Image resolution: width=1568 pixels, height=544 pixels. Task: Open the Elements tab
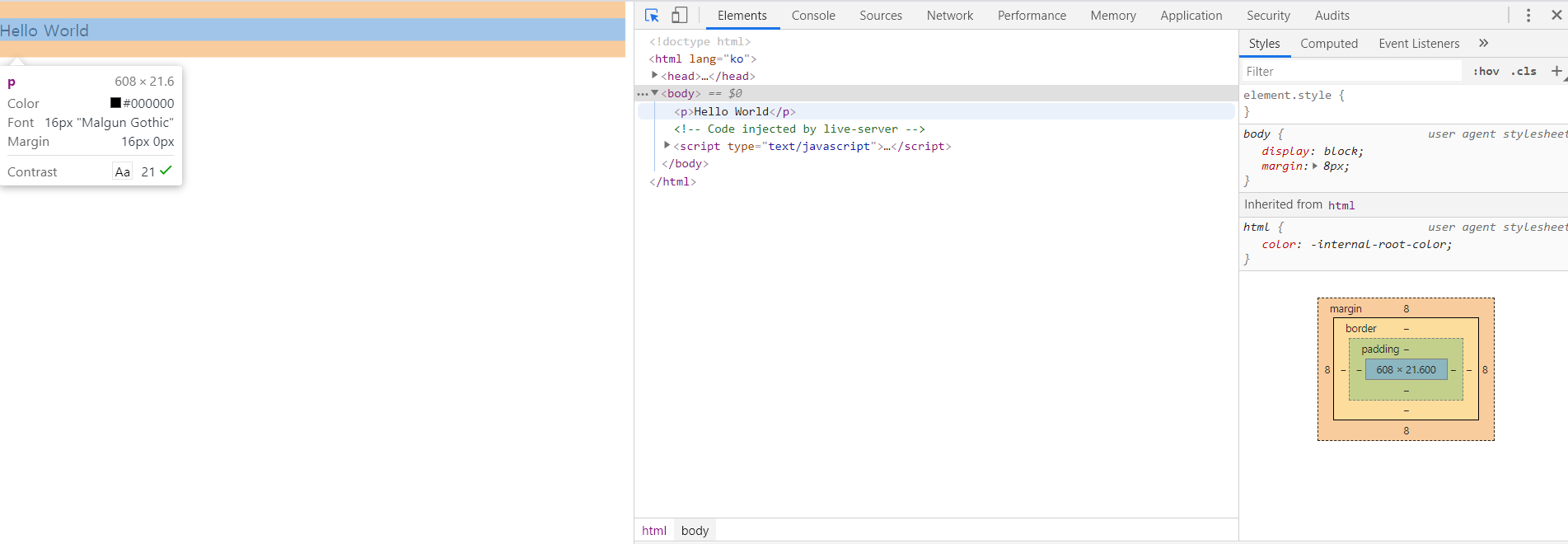click(742, 15)
